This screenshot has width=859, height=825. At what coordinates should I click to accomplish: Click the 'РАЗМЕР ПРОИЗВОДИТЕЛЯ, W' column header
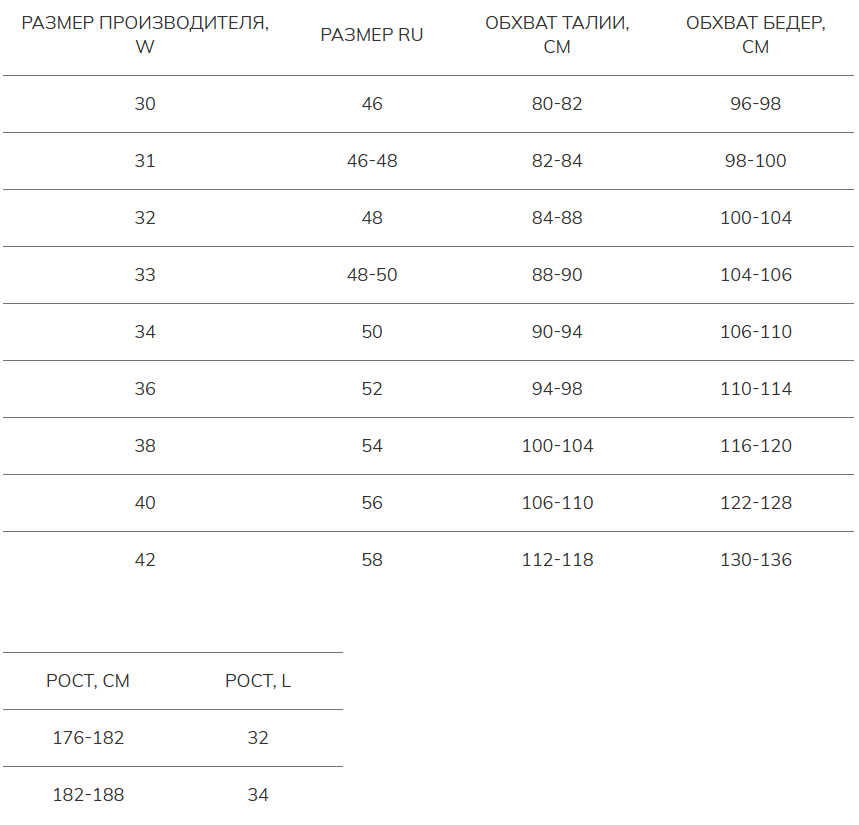point(145,35)
